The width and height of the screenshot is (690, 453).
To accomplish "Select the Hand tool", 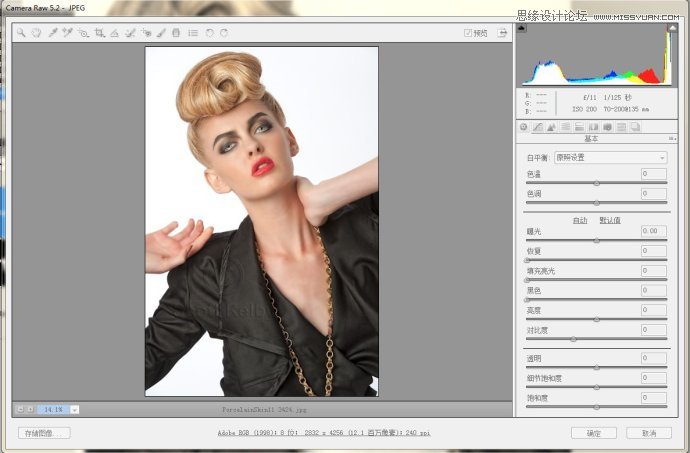I will [x=35, y=33].
